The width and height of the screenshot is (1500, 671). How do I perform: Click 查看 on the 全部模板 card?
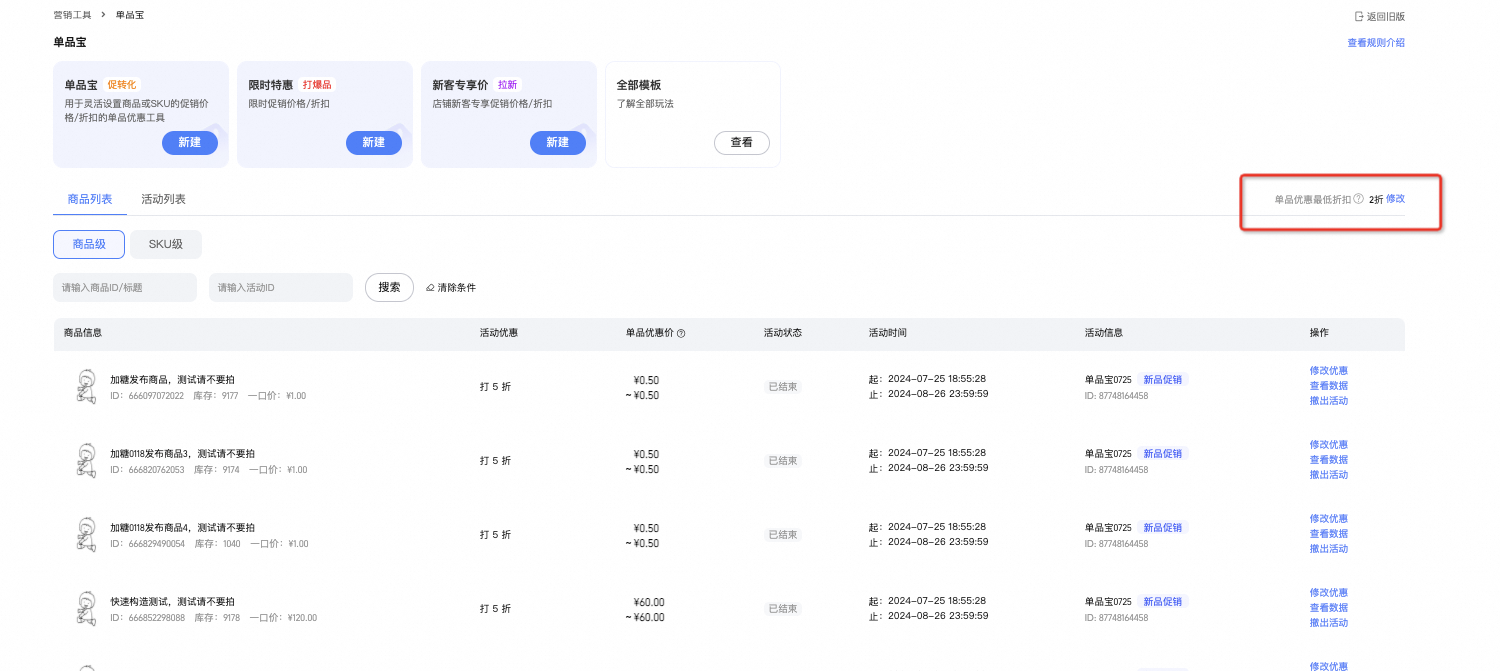pyautogui.click(x=742, y=143)
